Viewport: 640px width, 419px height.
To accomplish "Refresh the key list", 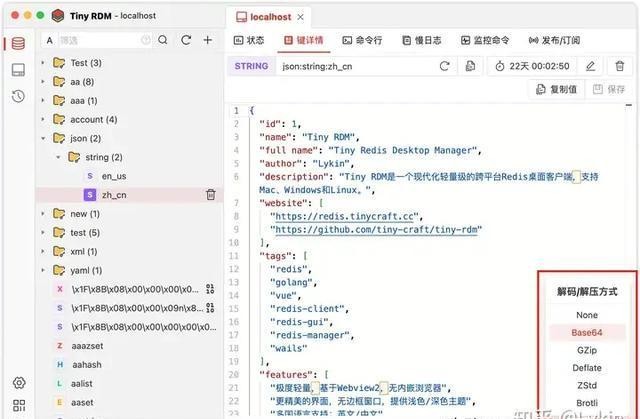I will 186,40.
